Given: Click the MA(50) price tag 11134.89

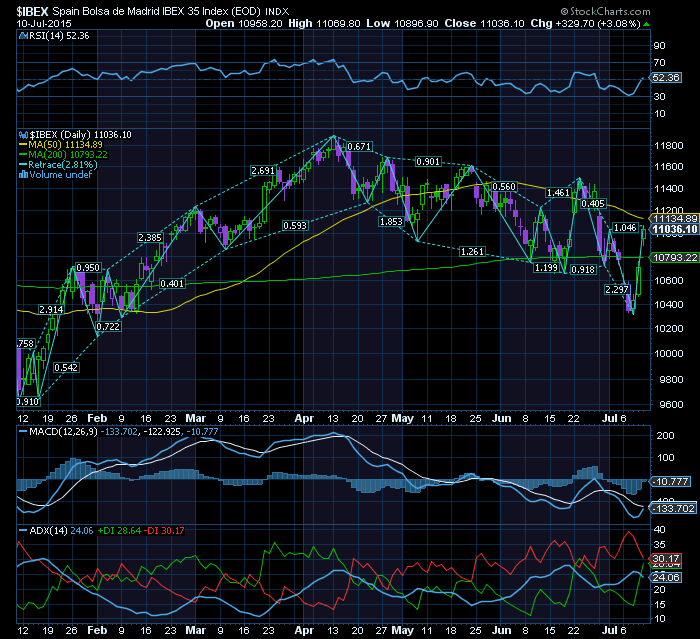Looking at the screenshot, I should 673,218.
